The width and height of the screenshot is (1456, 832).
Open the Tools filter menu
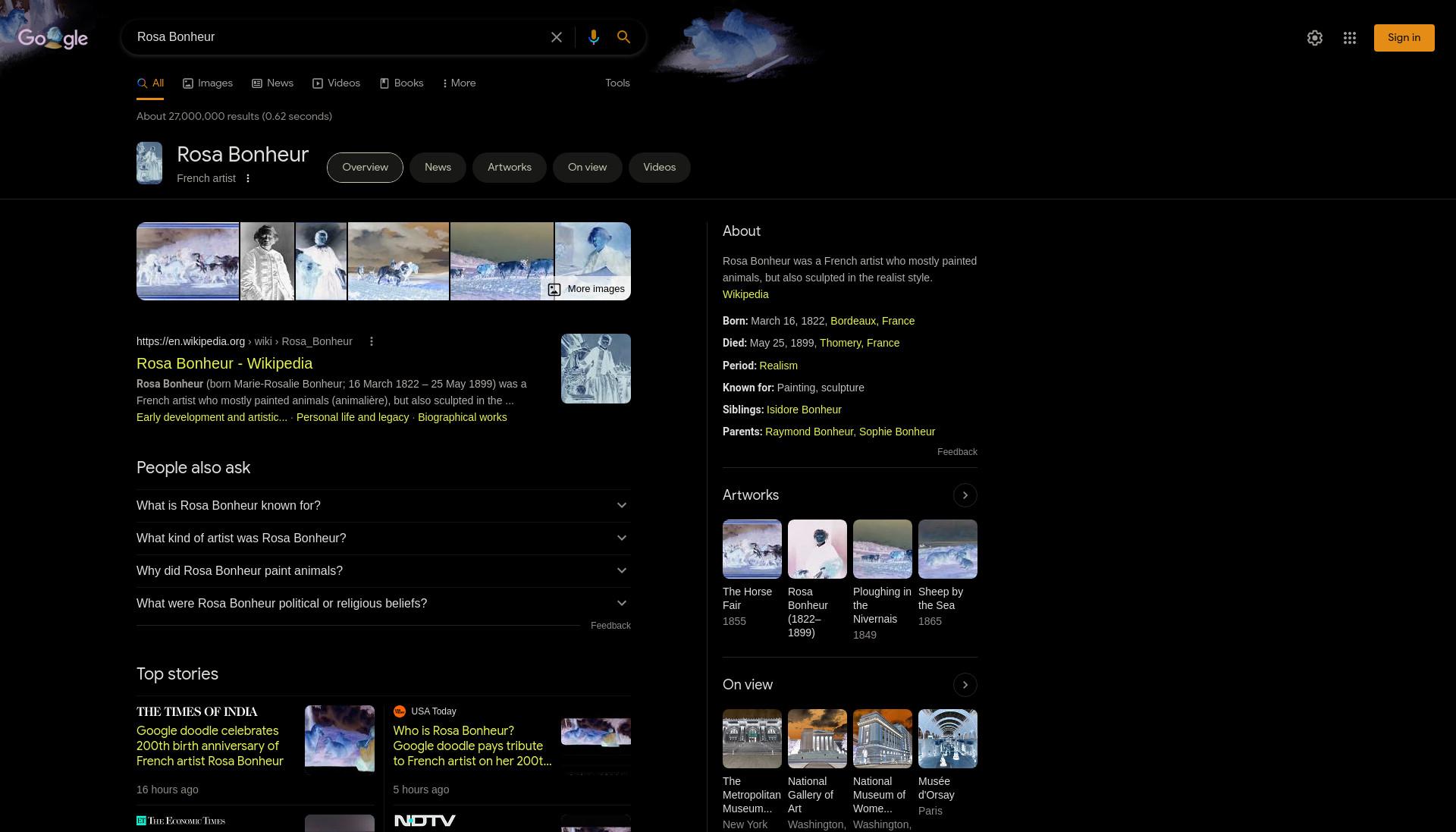[617, 83]
